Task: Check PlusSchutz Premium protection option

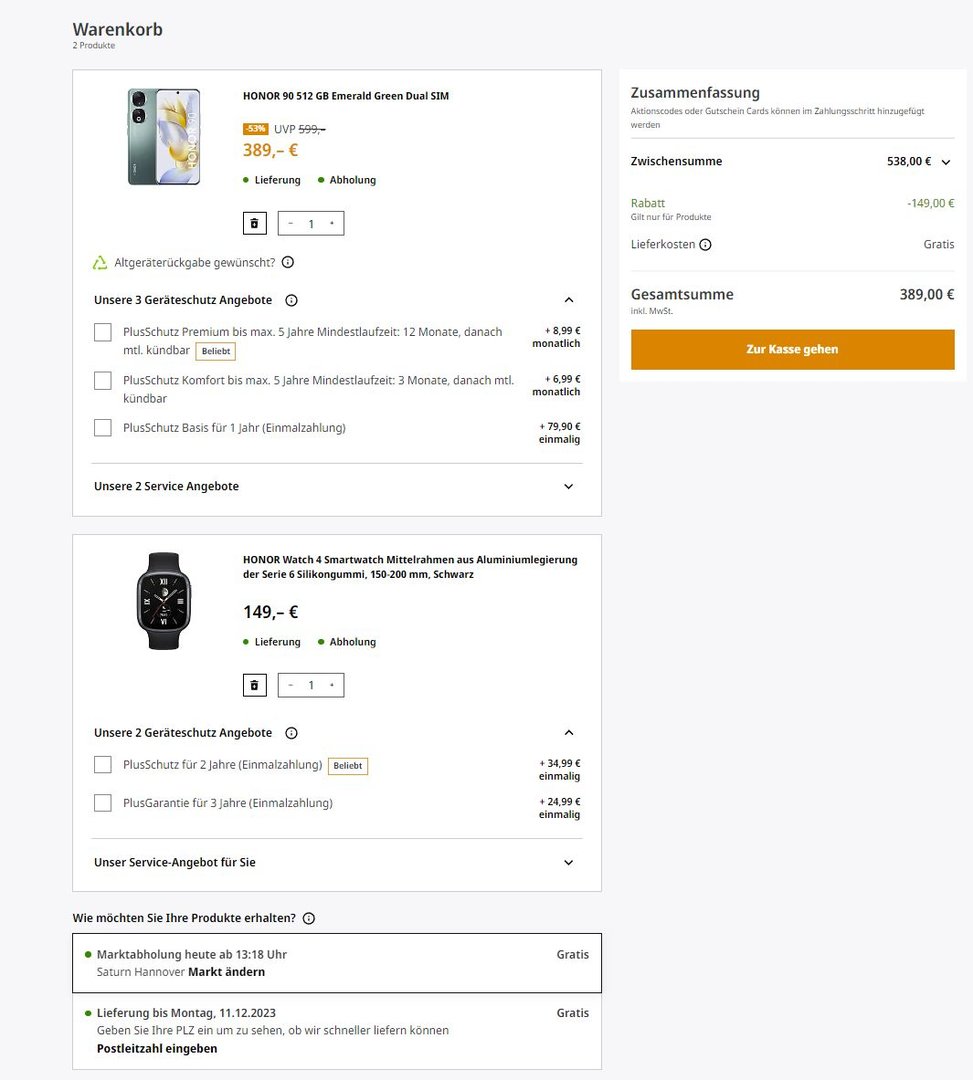Action: [103, 332]
